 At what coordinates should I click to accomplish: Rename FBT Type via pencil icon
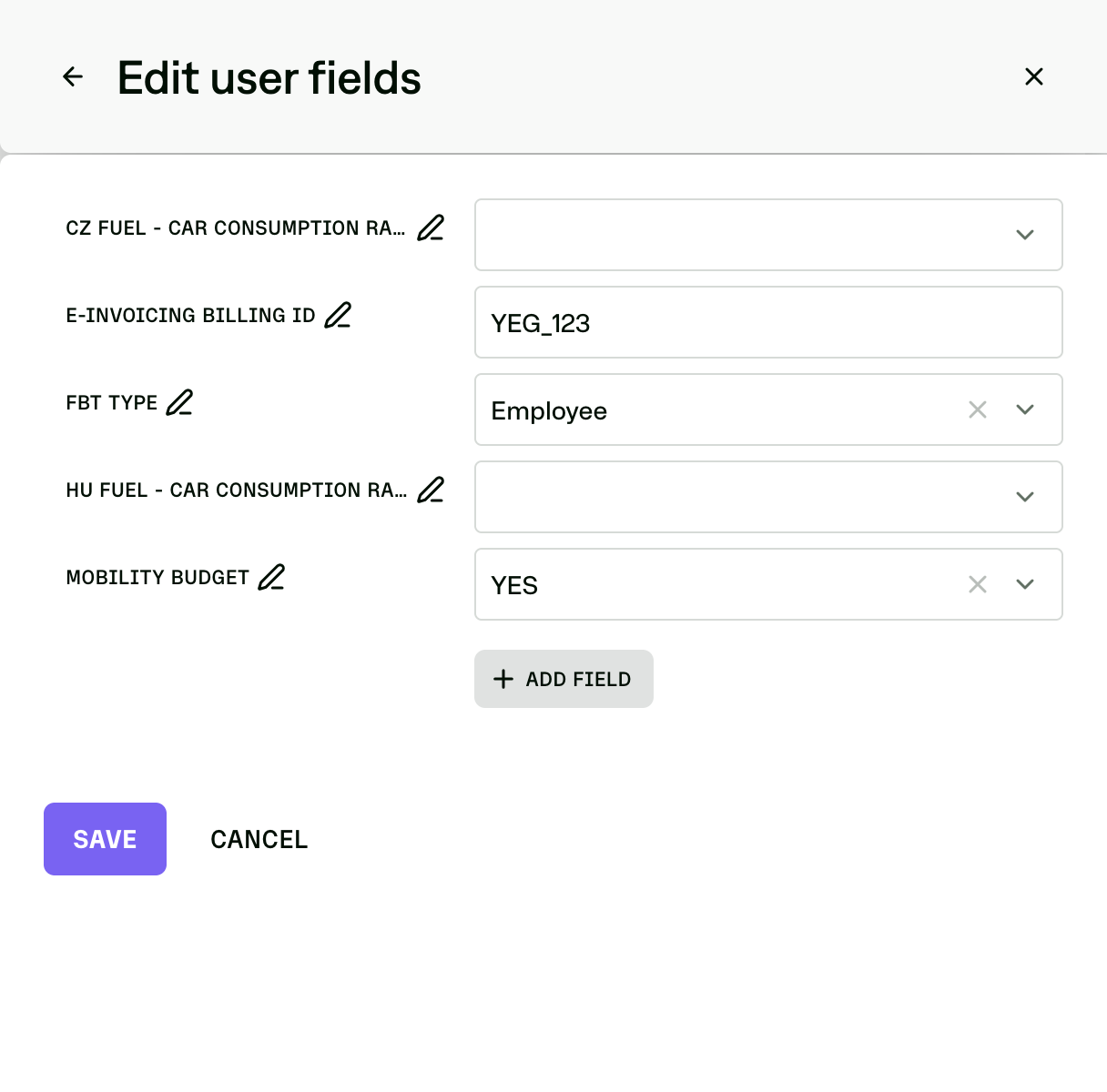[x=180, y=402]
